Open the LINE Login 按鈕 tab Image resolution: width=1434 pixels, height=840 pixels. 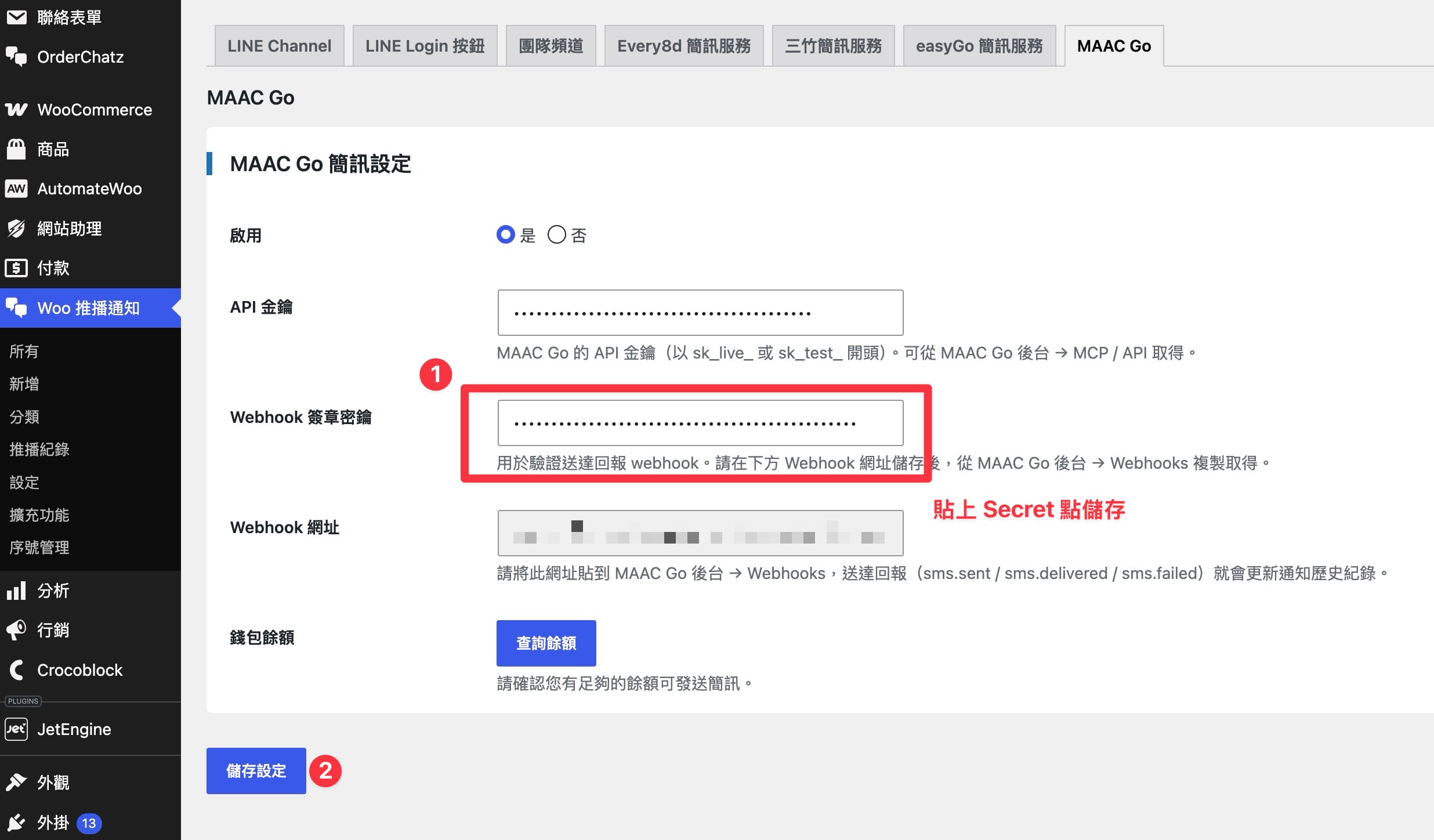[425, 46]
